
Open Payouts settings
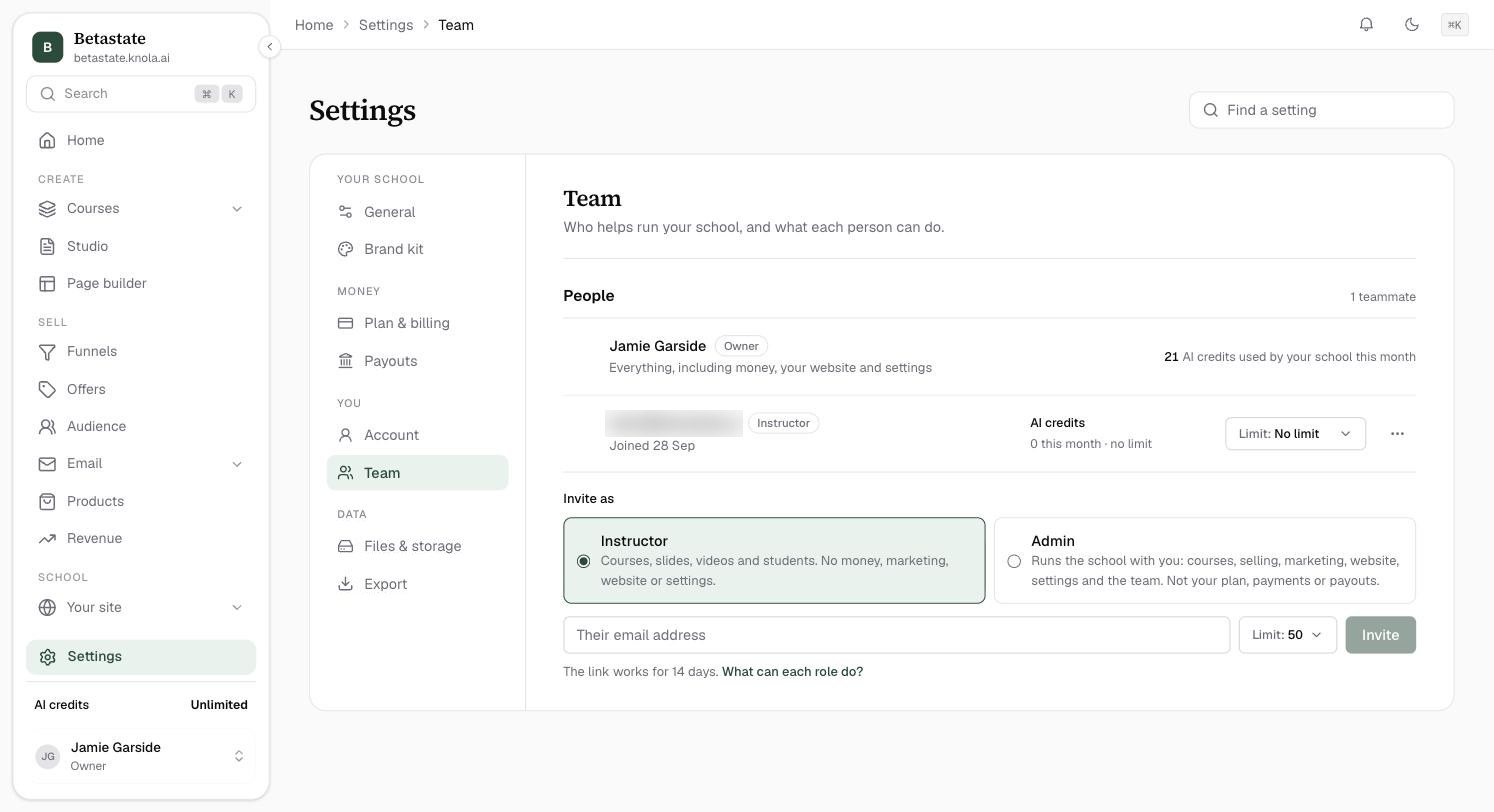[x=418, y=361]
